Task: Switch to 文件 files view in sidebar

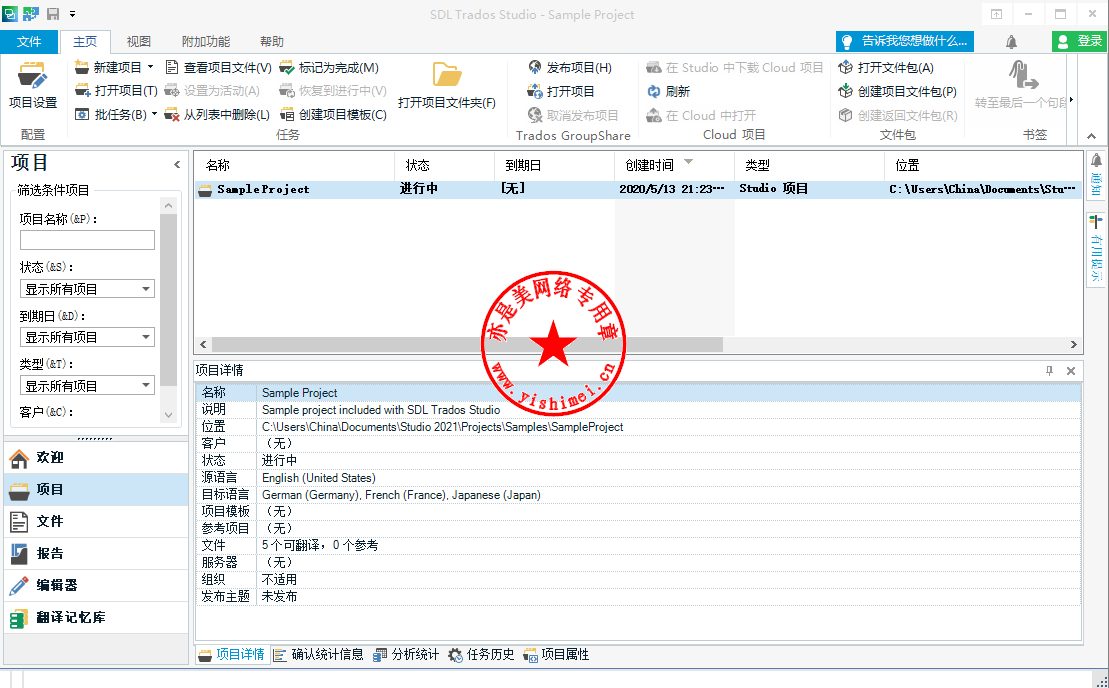Action: click(95, 521)
